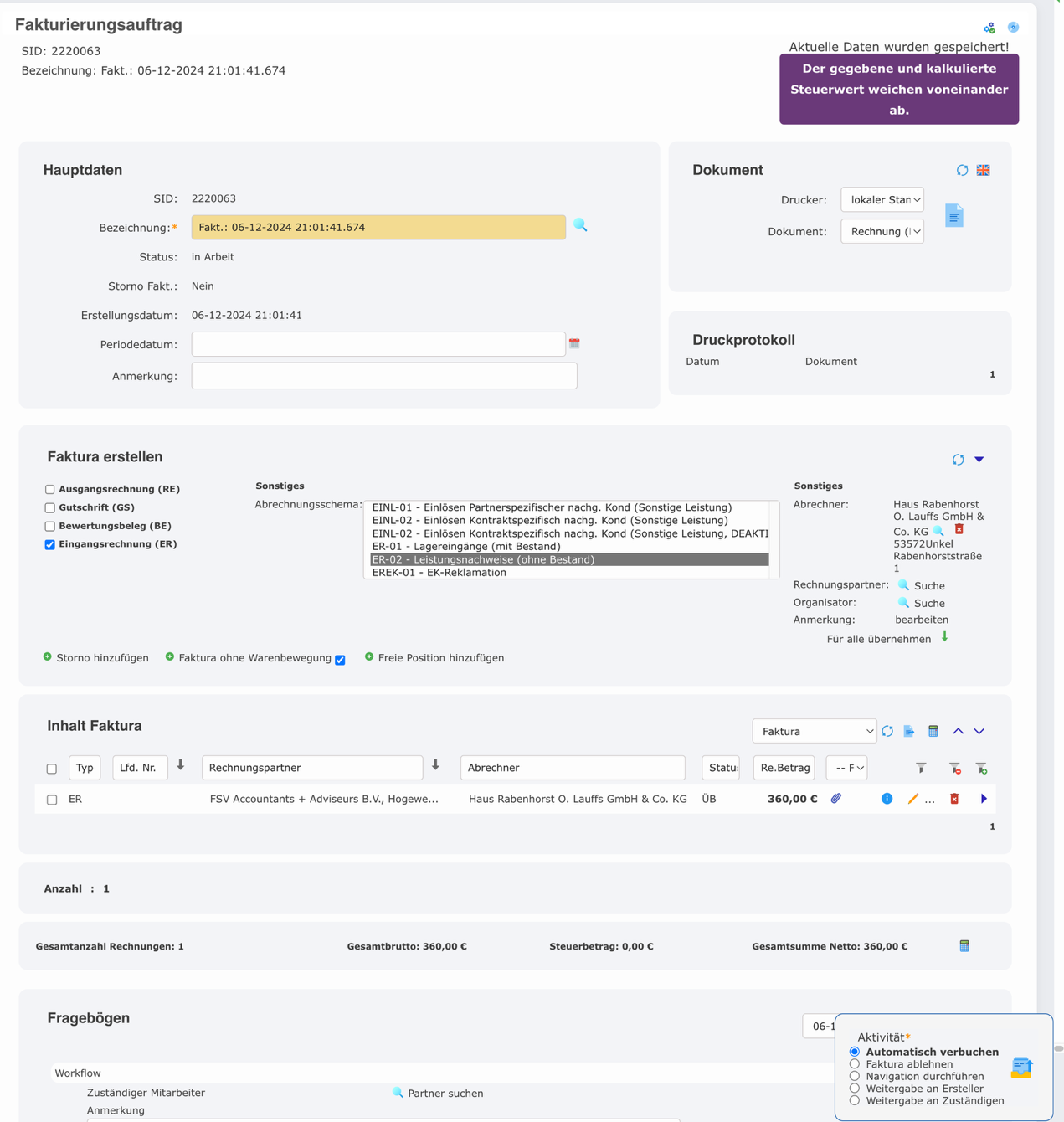The width and height of the screenshot is (1064, 1122).
Task: Select the Faktura ablehnen radio option
Action: (x=854, y=1064)
